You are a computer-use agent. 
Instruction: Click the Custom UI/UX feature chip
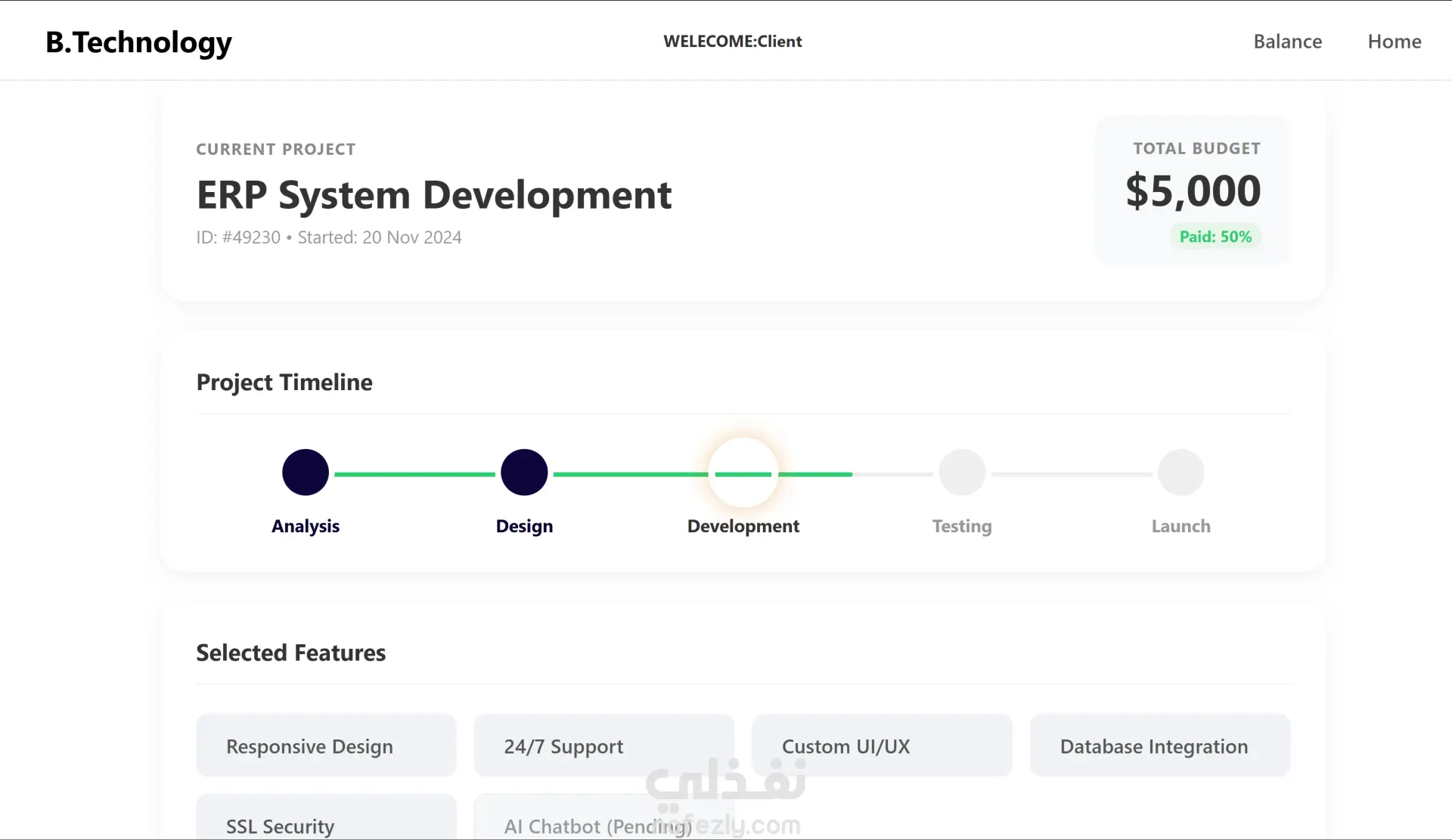point(882,746)
